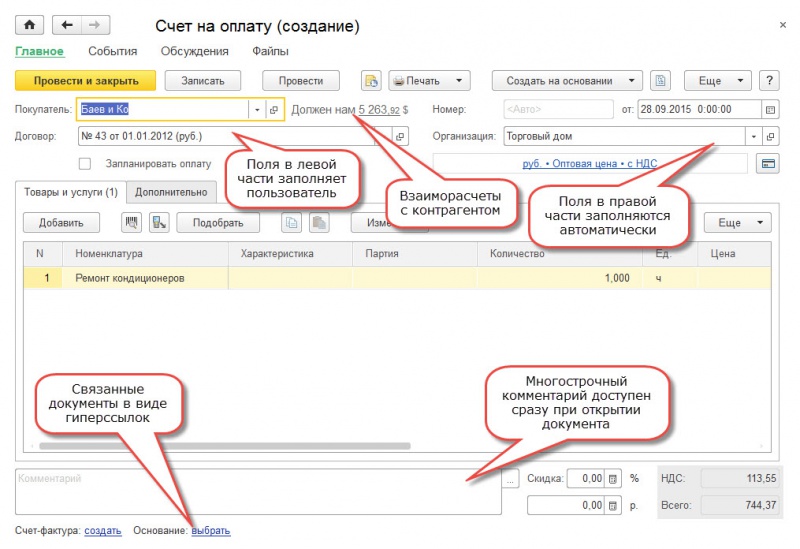Open the table Еще menu

click(737, 222)
